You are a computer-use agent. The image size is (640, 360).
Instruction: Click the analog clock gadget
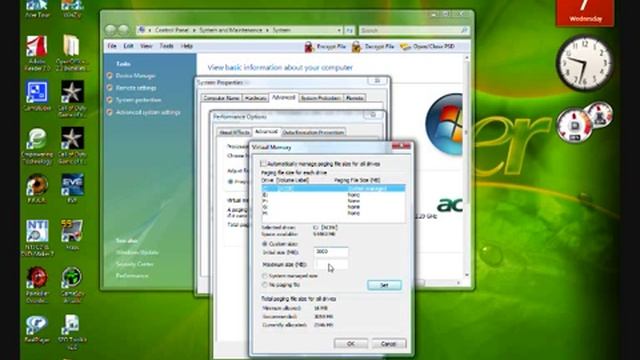(x=585, y=62)
